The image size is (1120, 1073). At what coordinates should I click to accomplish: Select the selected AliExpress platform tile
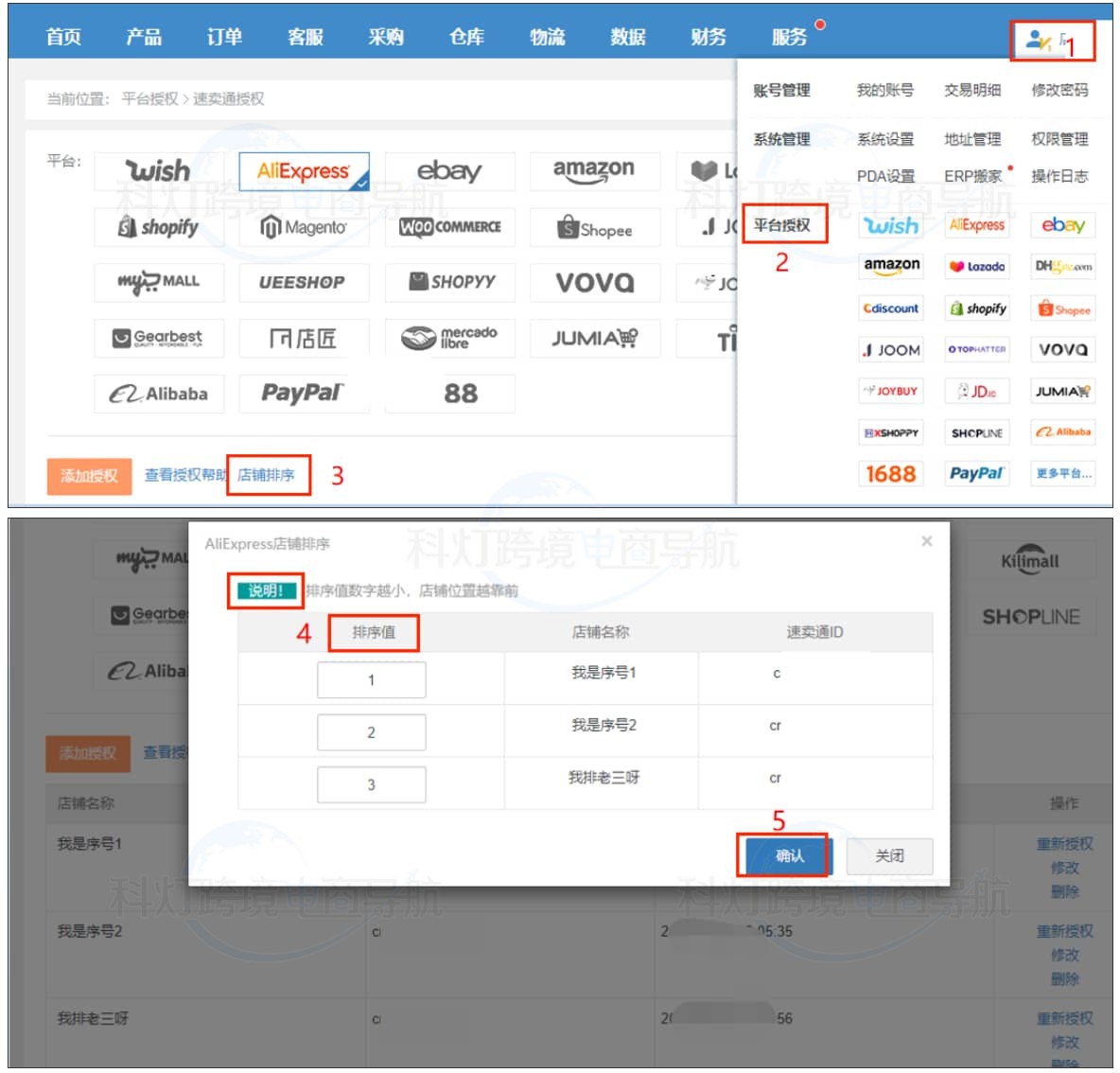pos(304,171)
